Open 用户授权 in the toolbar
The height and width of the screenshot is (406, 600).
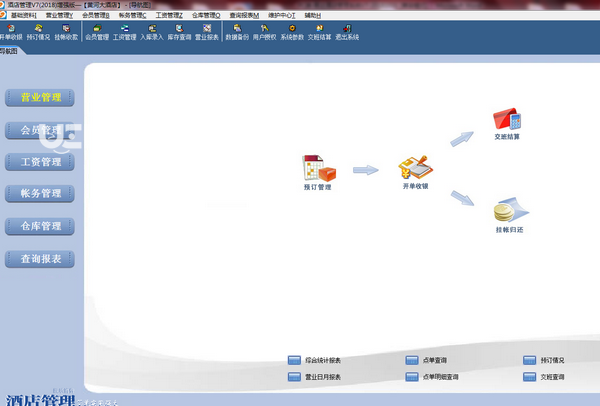(264, 32)
